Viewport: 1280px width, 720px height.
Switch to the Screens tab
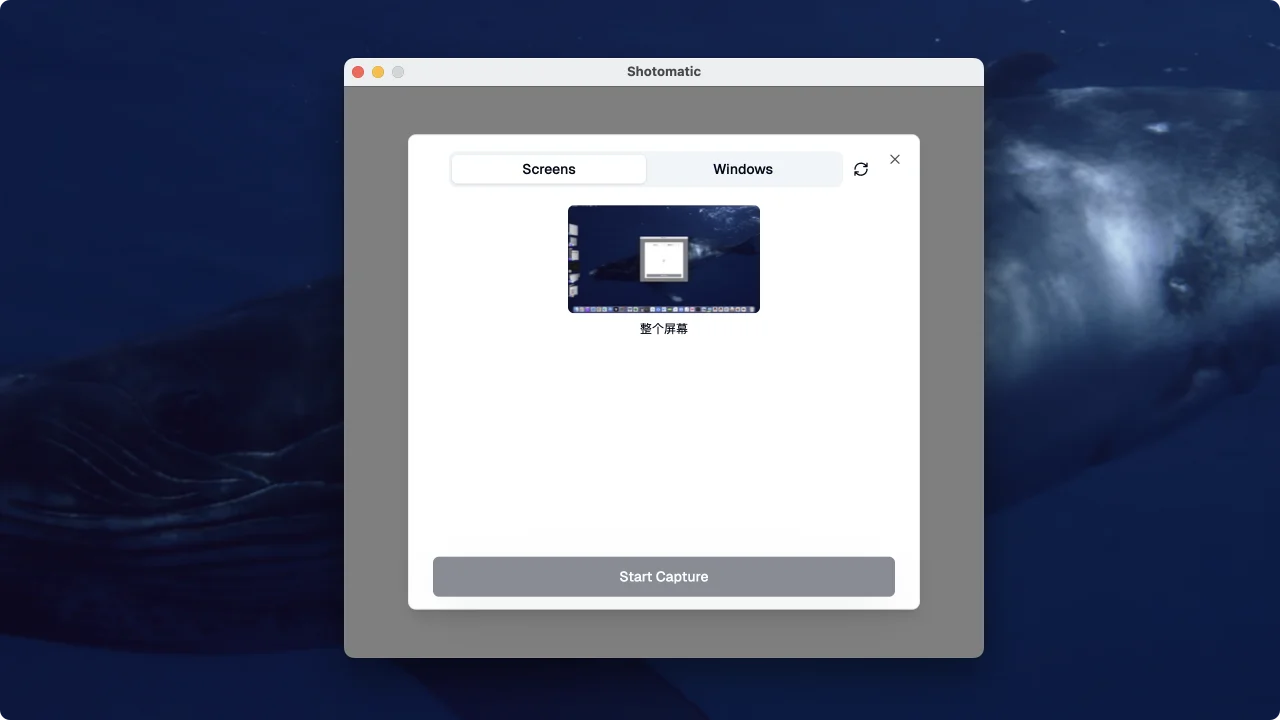pos(548,169)
